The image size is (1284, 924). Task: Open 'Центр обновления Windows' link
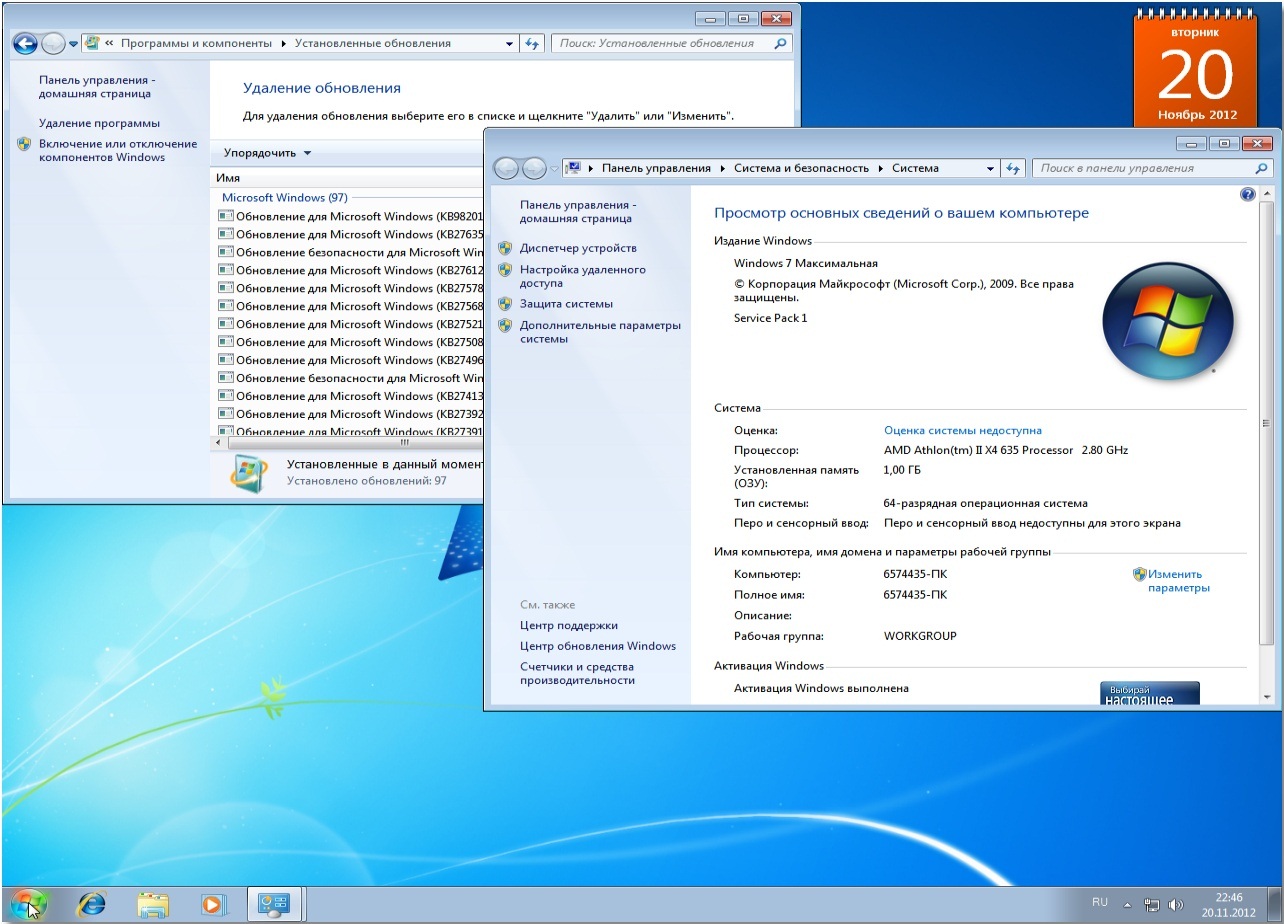coord(598,646)
